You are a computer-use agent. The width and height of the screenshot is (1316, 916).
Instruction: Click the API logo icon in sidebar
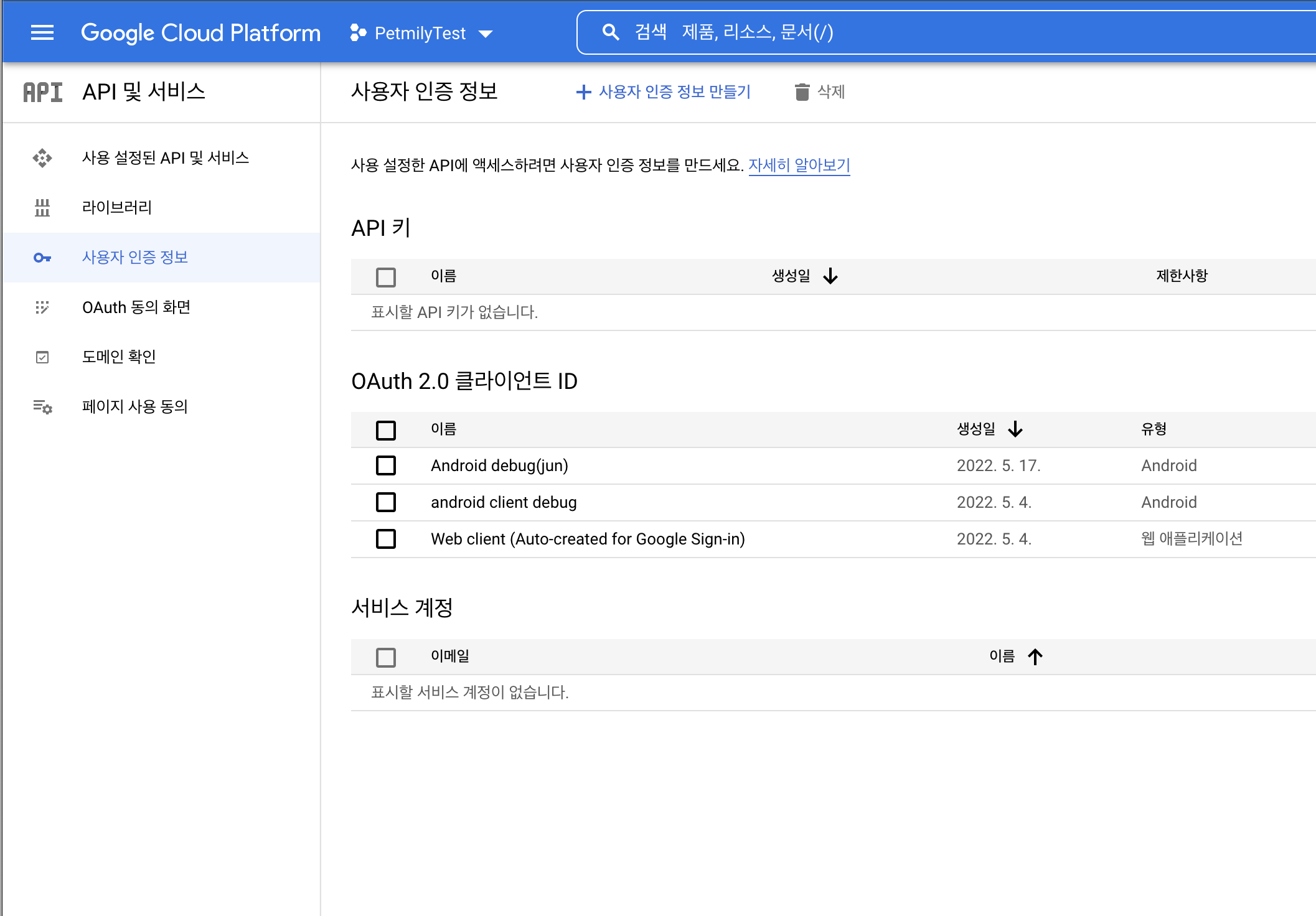pos(42,92)
